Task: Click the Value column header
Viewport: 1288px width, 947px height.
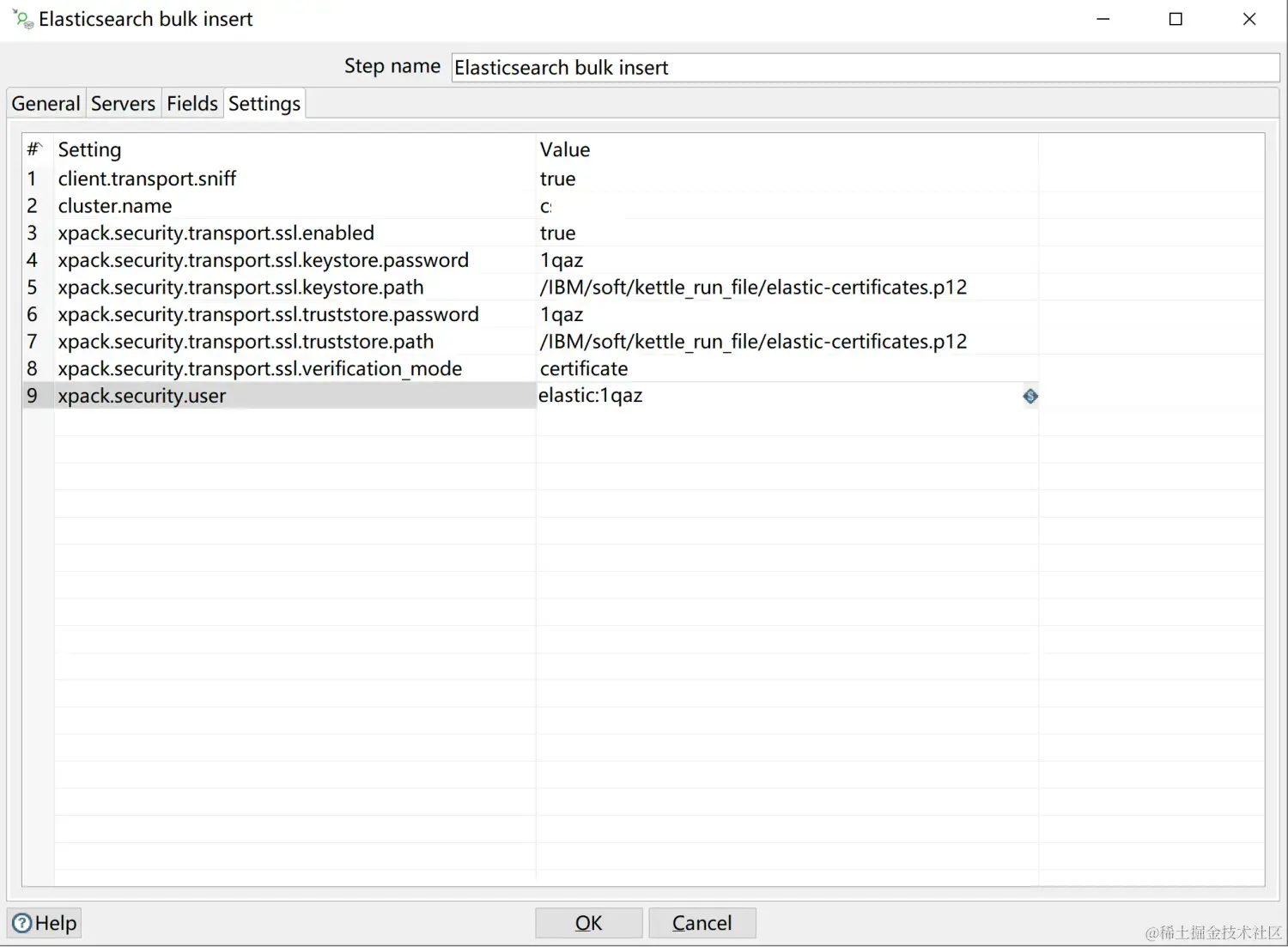Action: click(787, 149)
